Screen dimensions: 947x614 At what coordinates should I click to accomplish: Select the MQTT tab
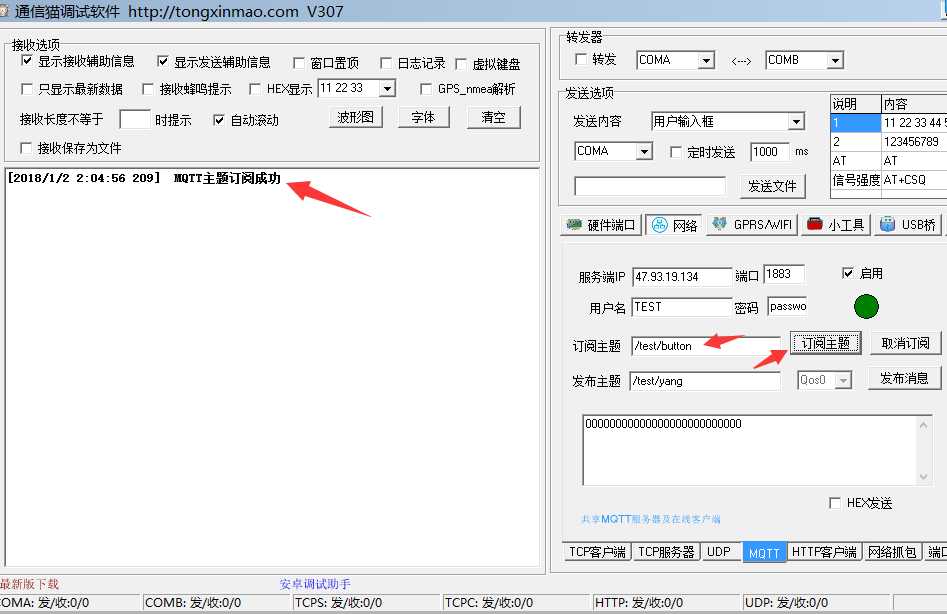764,552
